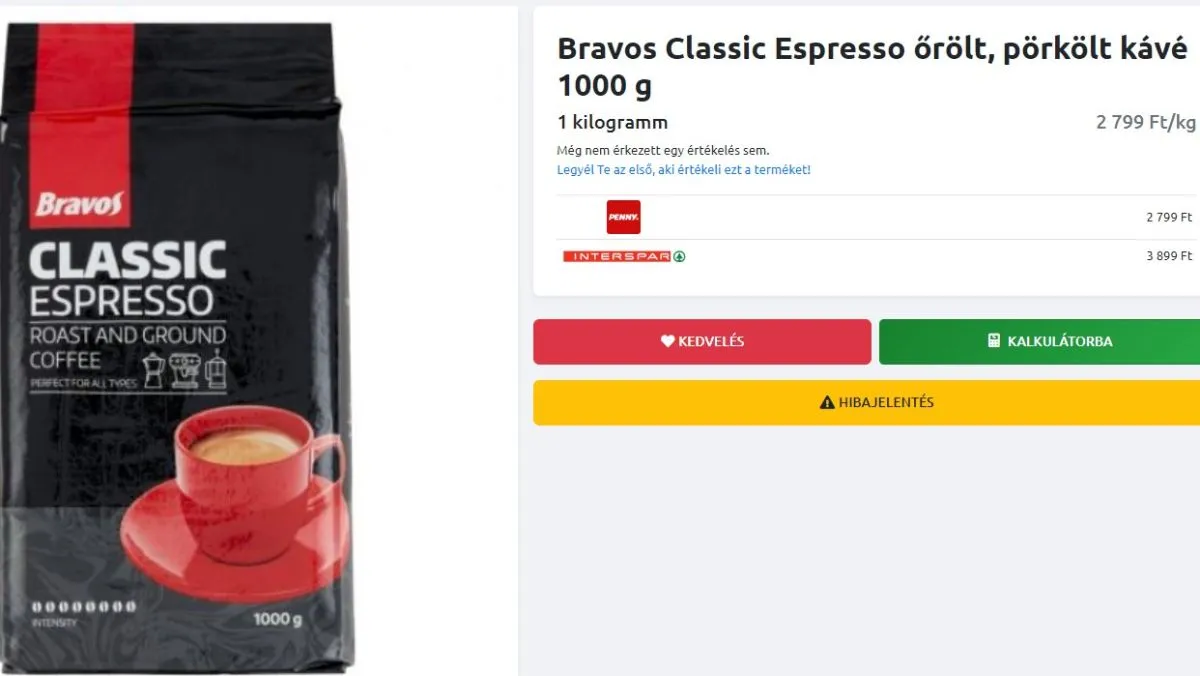Click the 1 kilogramm quantity label

pos(612,123)
